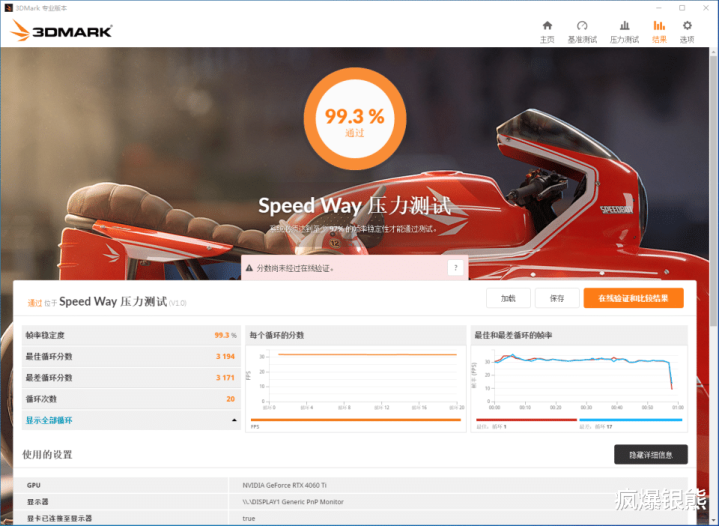Click the Generic PnP Monitor display value
719x526 pixels.
click(293, 502)
